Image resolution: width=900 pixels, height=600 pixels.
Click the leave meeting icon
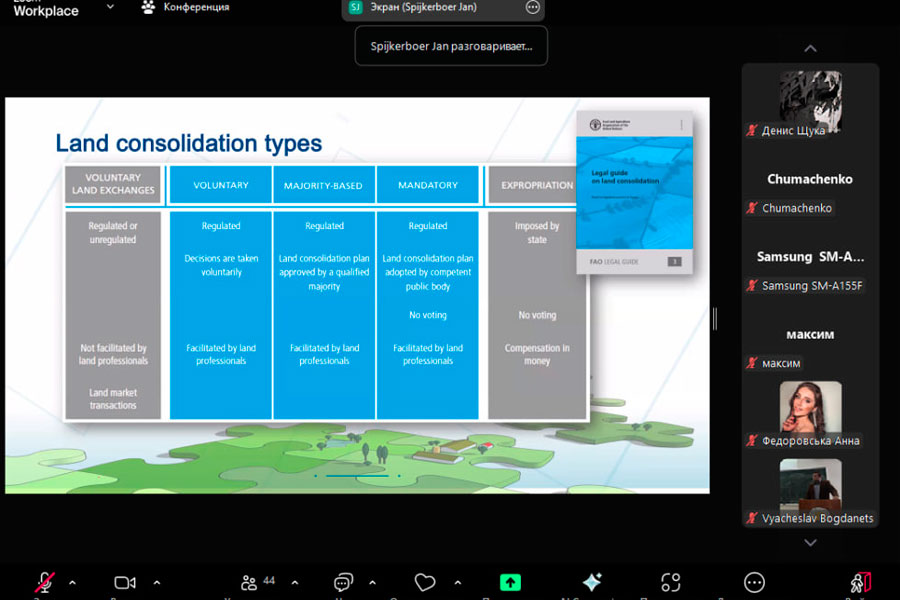(860, 582)
